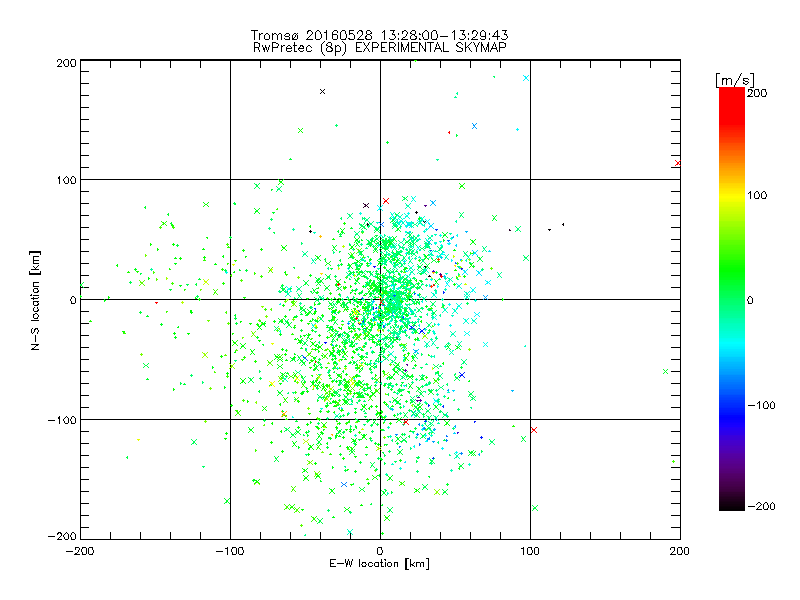Click the x-axis tick label '-100'

[230, 551]
